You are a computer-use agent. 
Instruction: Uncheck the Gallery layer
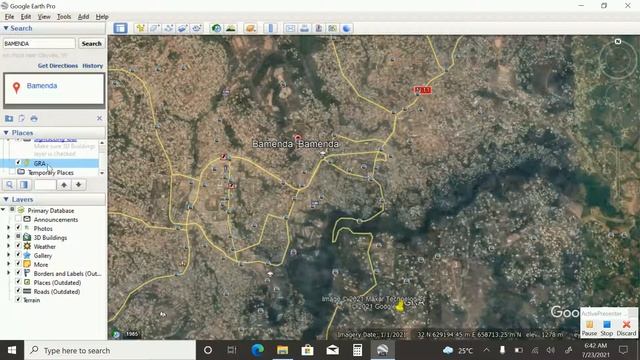pyautogui.click(x=18, y=255)
